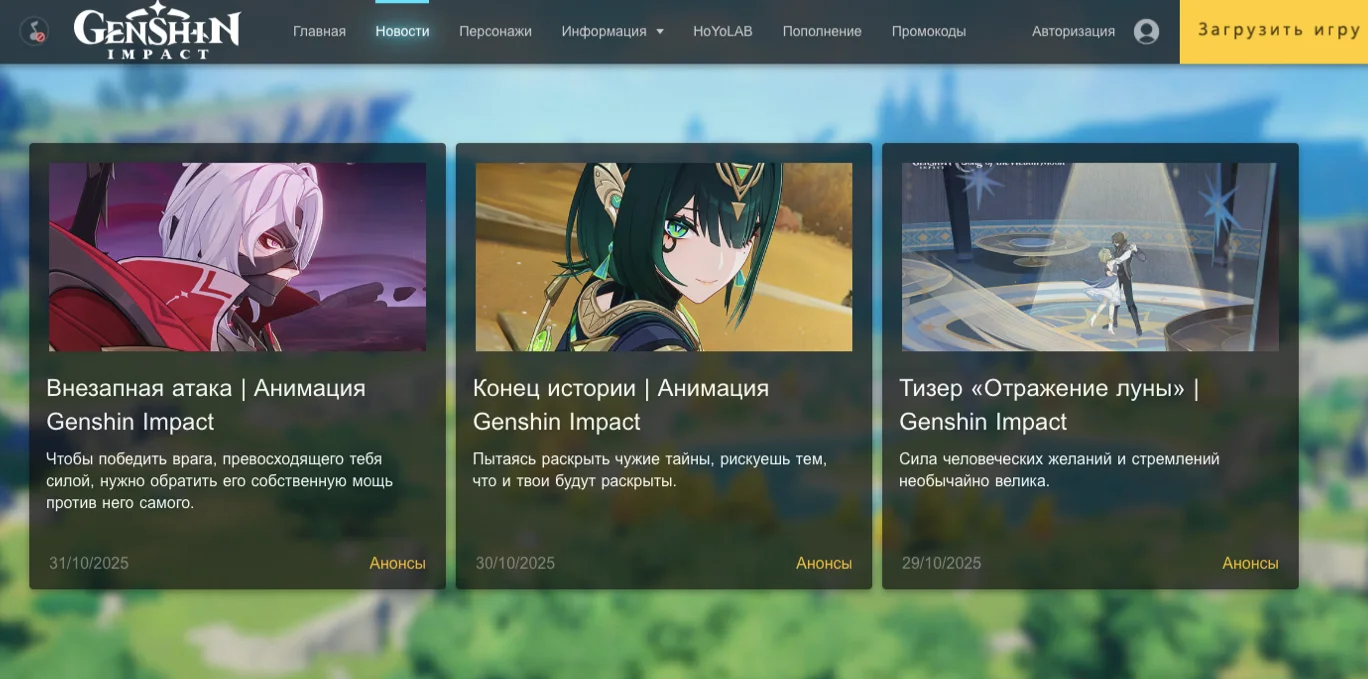Screen dimensions: 1368x679
Task: Select the Новости tab
Action: (402, 32)
